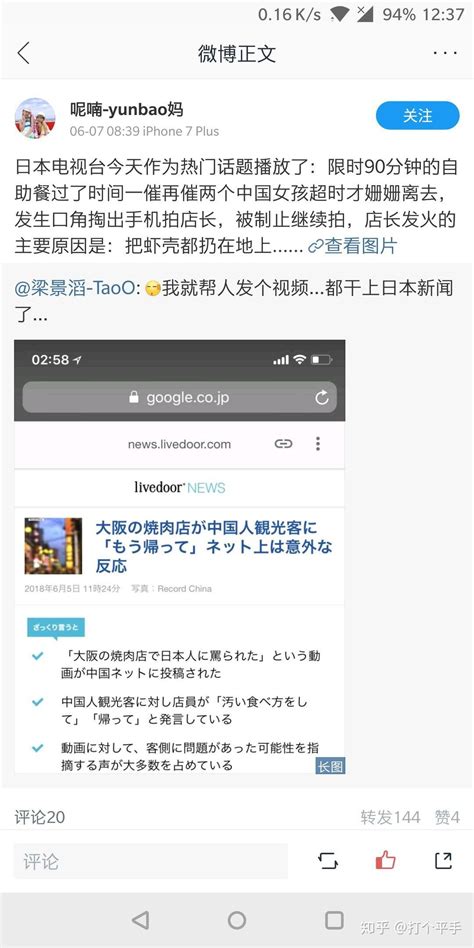
Task: Tap the repost icon beside comment box
Action: pos(328,861)
